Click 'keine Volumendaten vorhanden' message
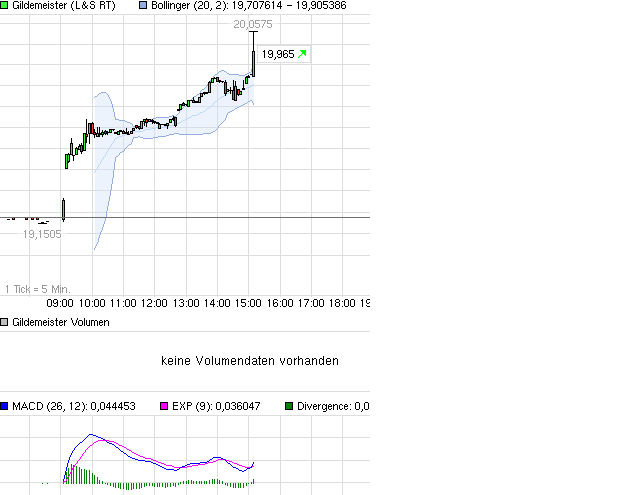640x495 pixels. click(250, 361)
